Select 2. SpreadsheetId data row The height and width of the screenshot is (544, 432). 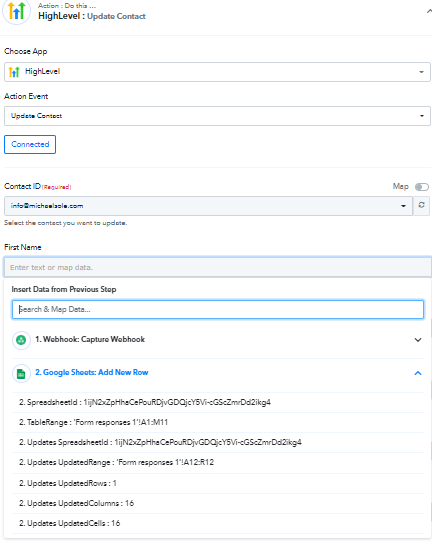pyautogui.click(x=218, y=402)
